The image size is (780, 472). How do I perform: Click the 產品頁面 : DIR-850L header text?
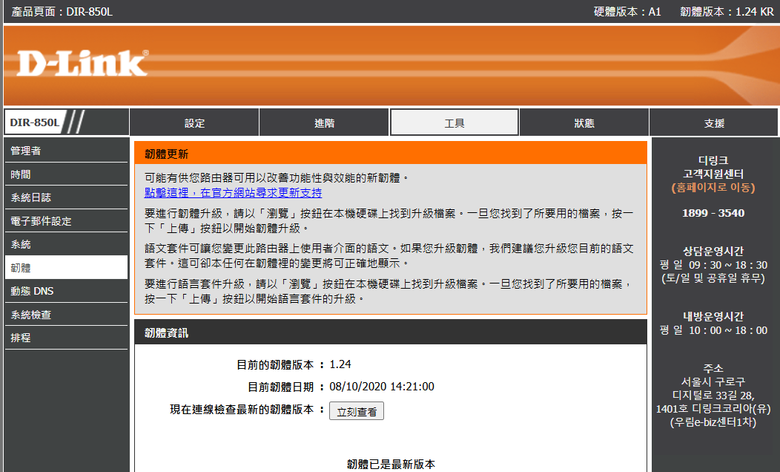[62, 11]
